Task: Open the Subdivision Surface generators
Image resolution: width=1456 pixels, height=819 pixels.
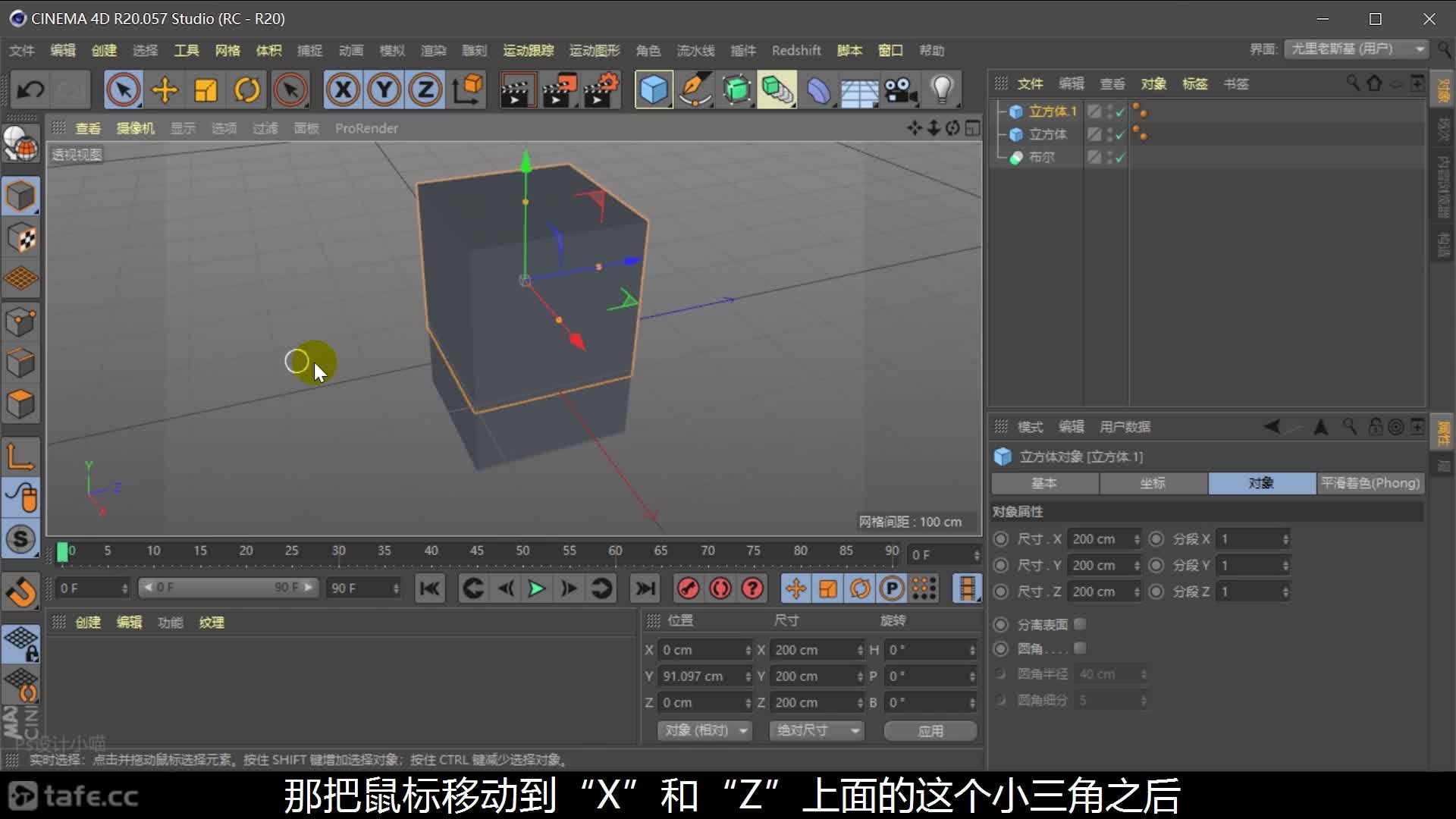Action: pyautogui.click(x=736, y=90)
